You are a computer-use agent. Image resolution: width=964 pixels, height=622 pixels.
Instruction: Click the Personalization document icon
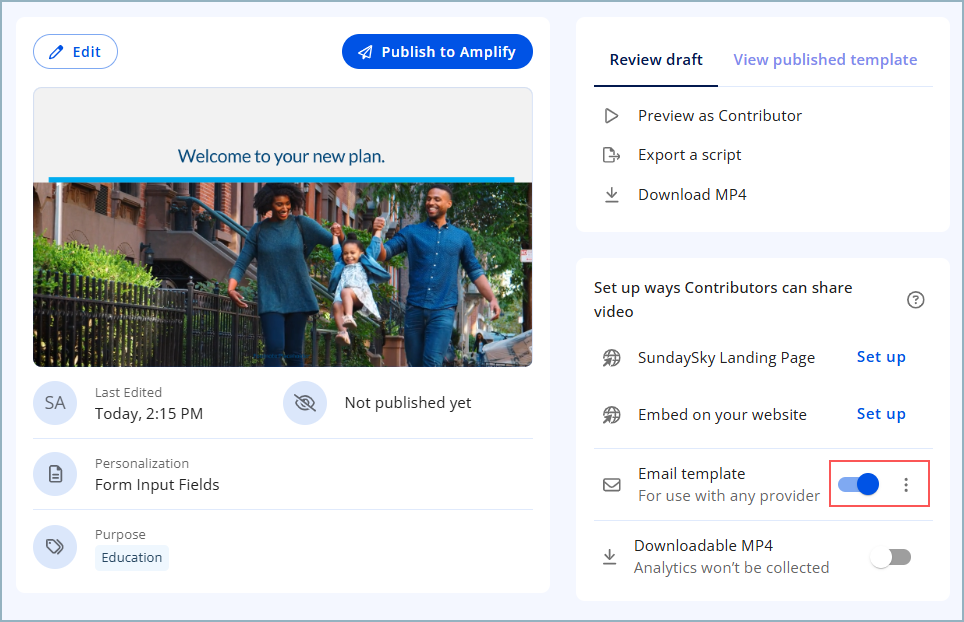[55, 474]
